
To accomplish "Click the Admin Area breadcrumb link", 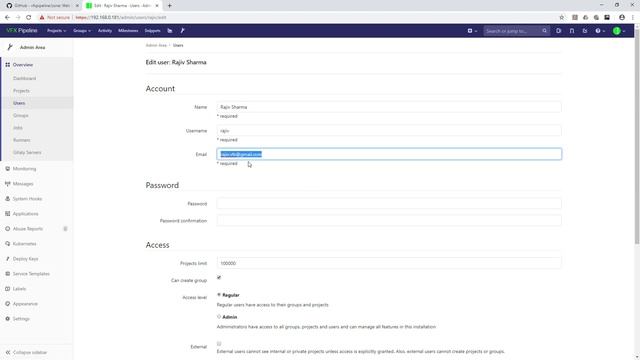I will (156, 45).
